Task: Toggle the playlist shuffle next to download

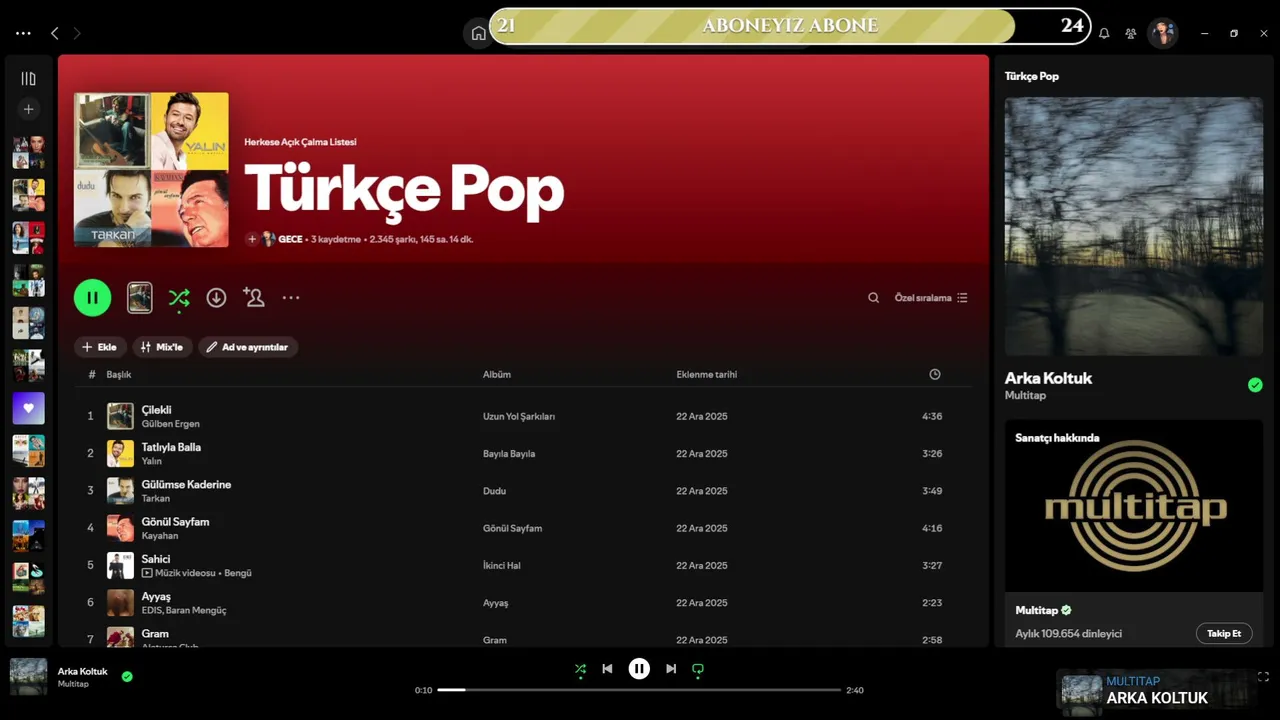Action: tap(179, 297)
